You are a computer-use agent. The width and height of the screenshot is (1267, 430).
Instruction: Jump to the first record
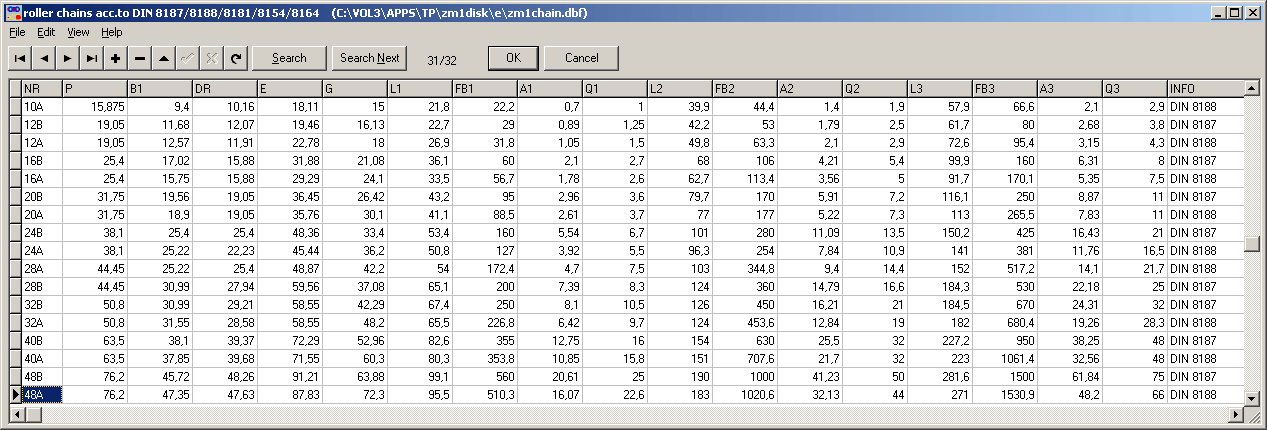tap(20, 58)
